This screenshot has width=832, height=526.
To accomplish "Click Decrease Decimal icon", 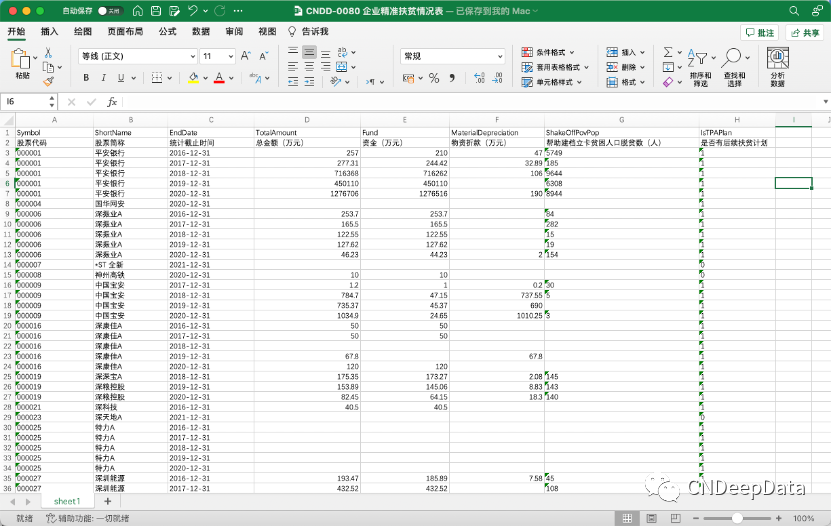I will 498,78.
